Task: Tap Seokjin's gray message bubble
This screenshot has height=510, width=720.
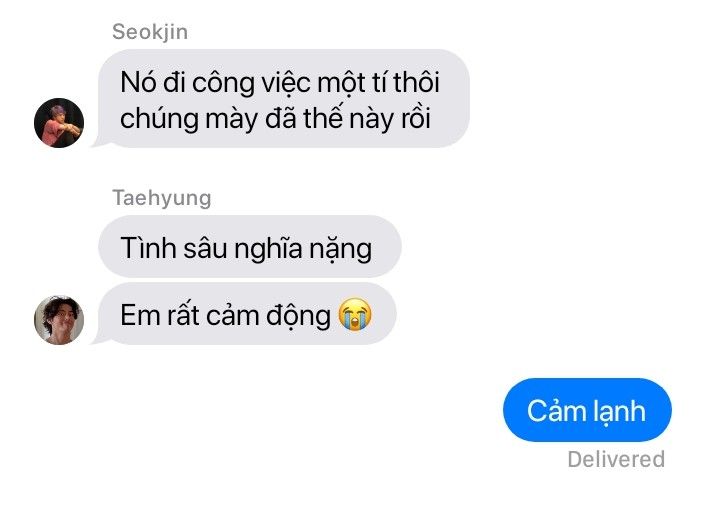Action: click(x=281, y=99)
